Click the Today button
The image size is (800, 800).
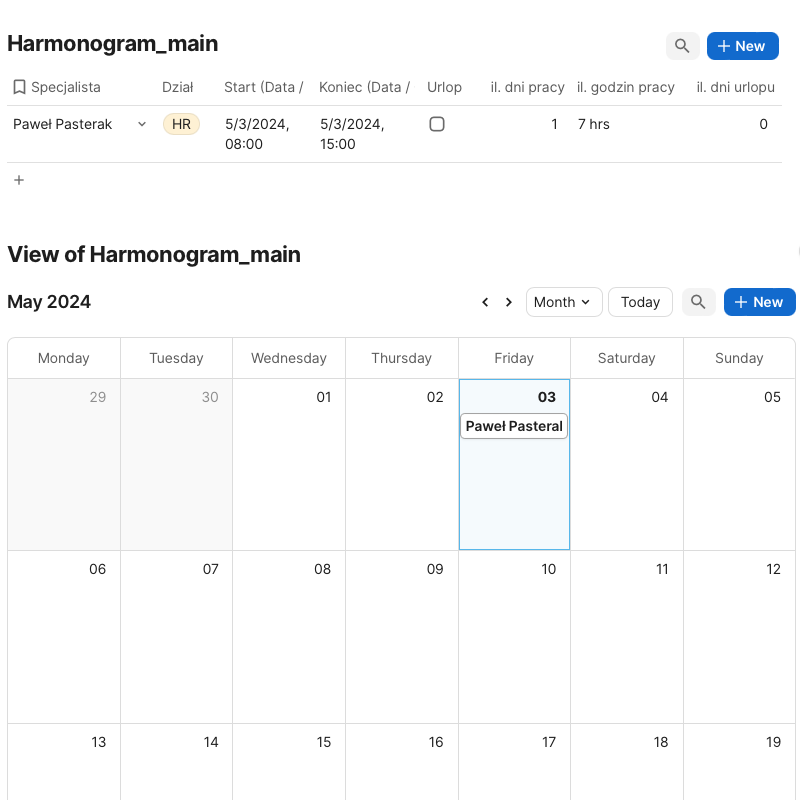coord(640,302)
